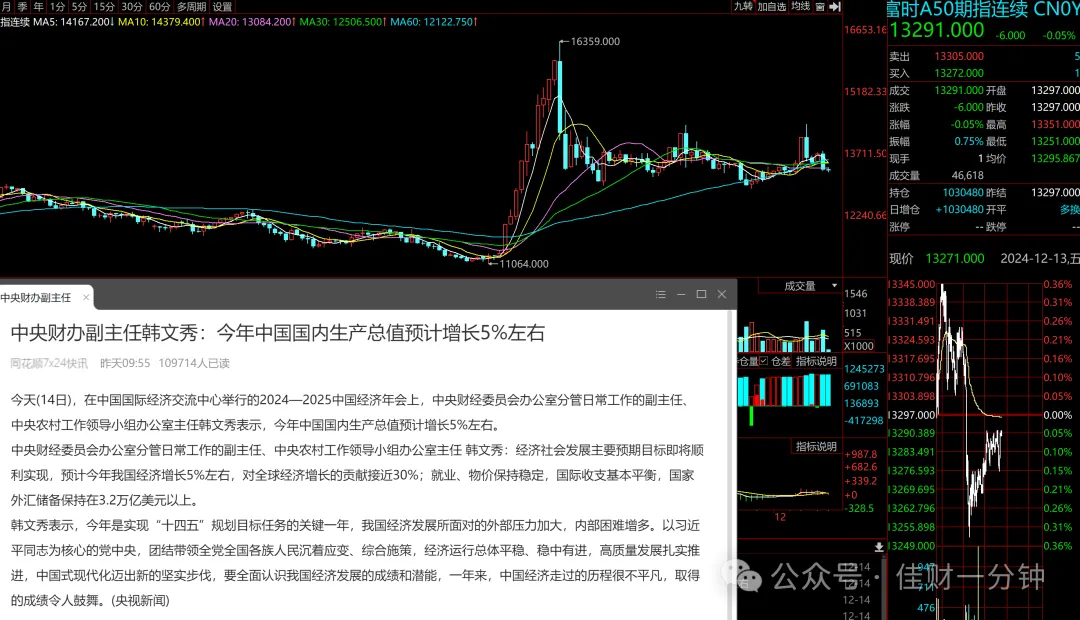Click the MA5 value in chart legend
Screen dimensions: 1080x620
pyautogui.click(x=74, y=21)
